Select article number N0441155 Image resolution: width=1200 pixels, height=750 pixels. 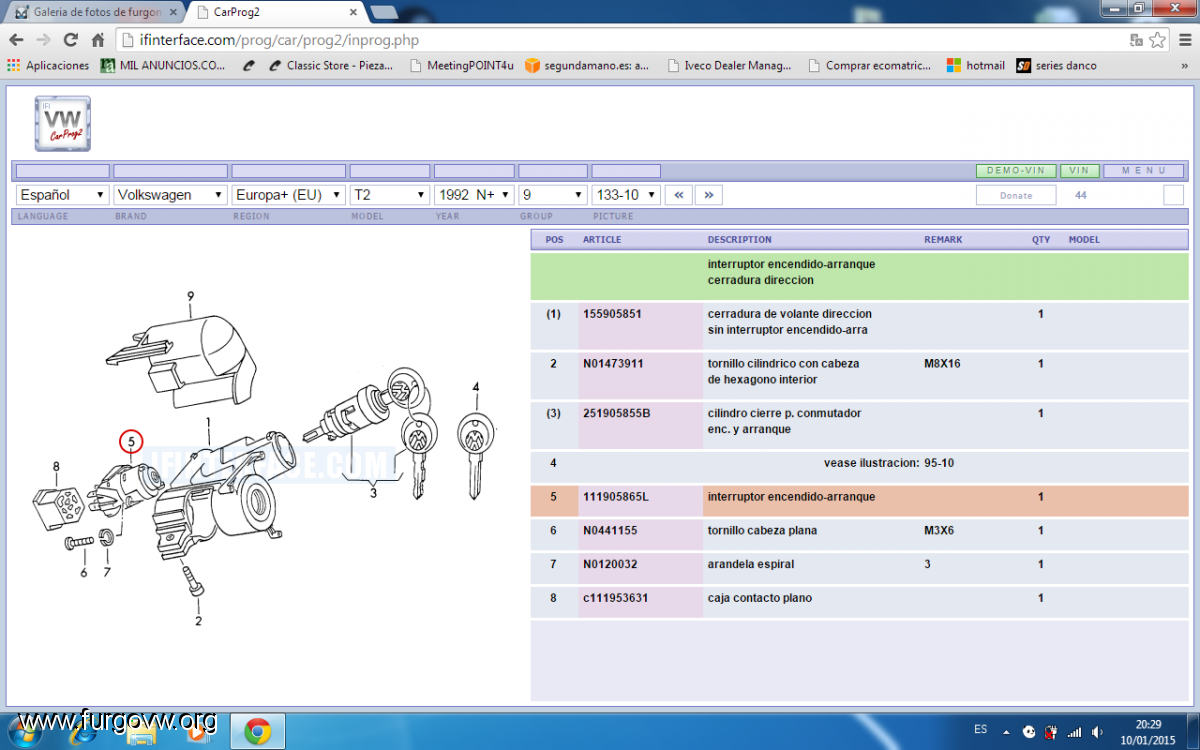click(610, 531)
